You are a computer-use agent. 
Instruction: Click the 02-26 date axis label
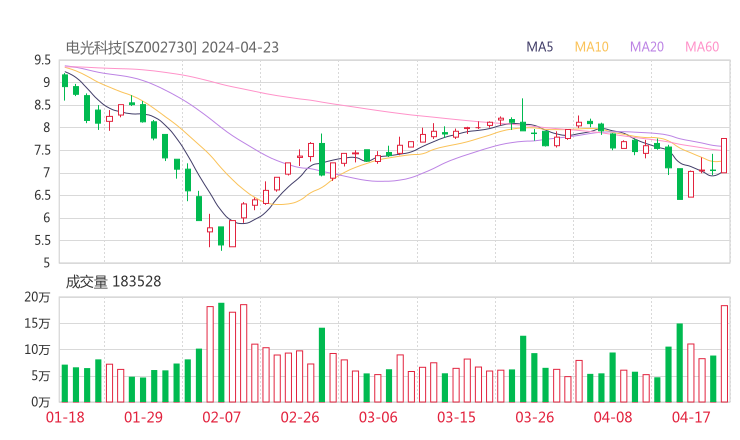coord(300,417)
